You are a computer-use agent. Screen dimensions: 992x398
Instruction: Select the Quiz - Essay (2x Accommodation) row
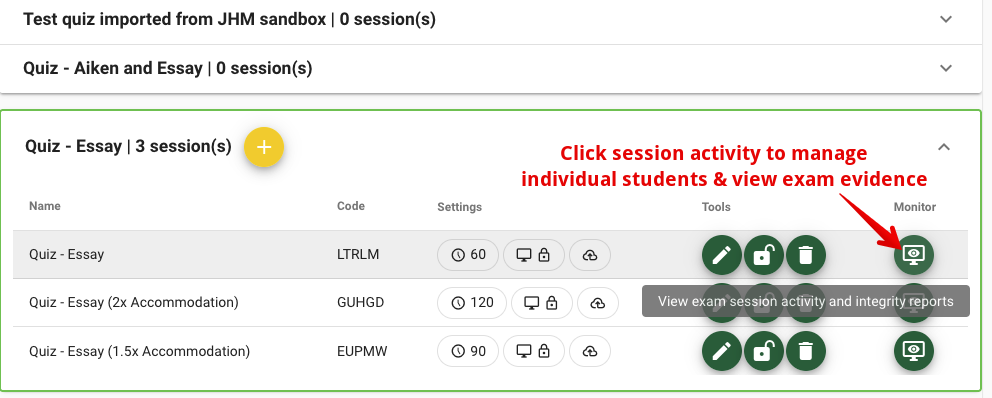pyautogui.click(x=490, y=303)
